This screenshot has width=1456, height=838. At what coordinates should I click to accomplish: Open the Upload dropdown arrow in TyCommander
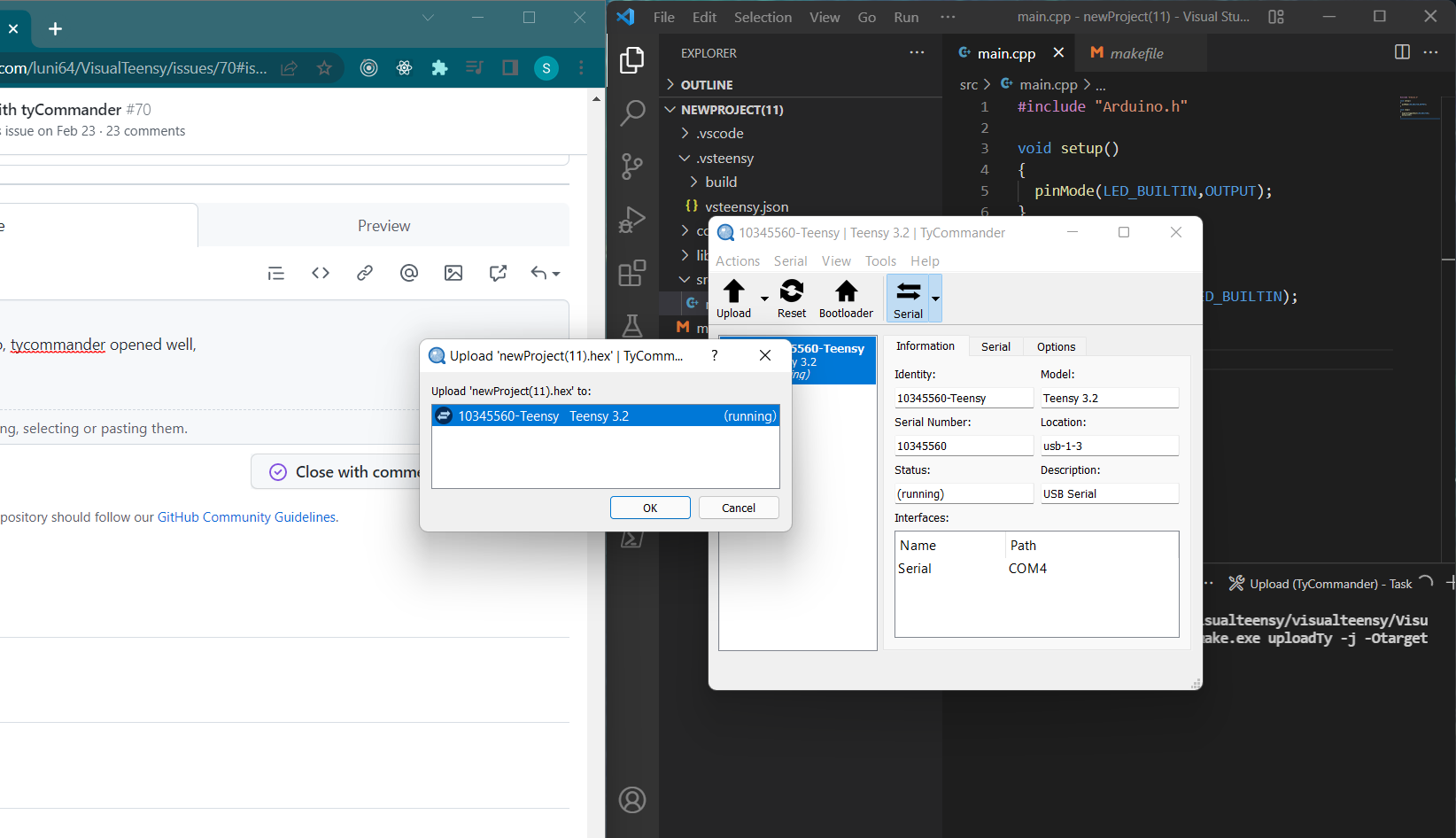click(764, 299)
